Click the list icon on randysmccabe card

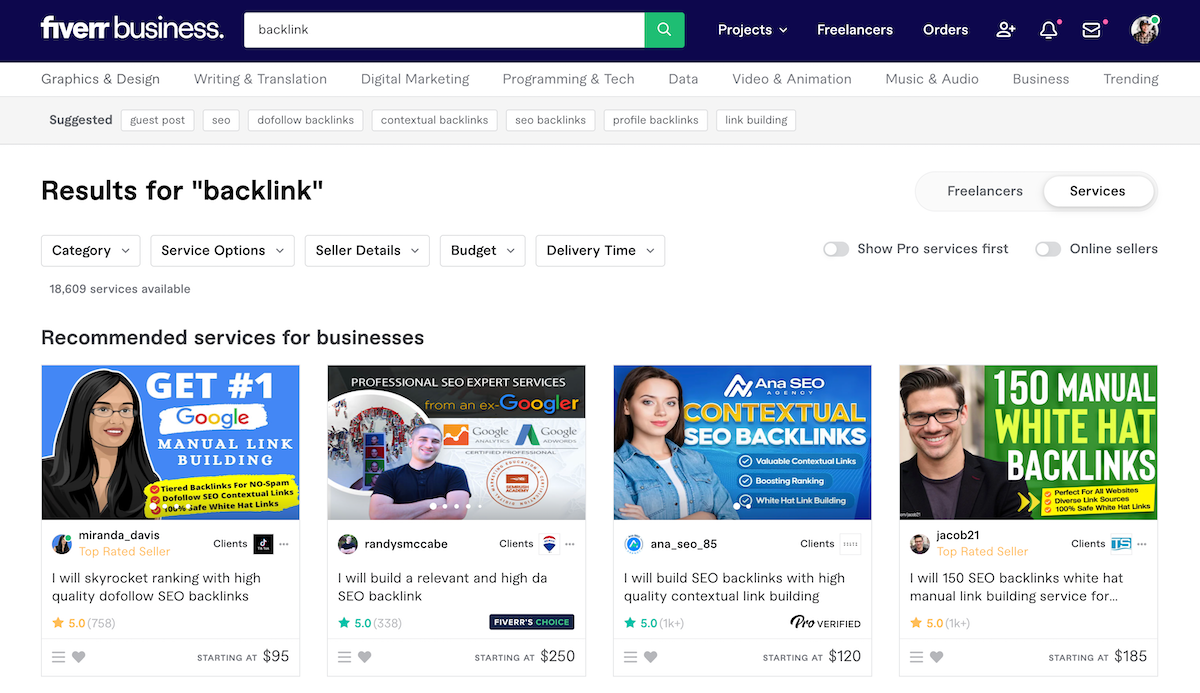[x=345, y=657]
